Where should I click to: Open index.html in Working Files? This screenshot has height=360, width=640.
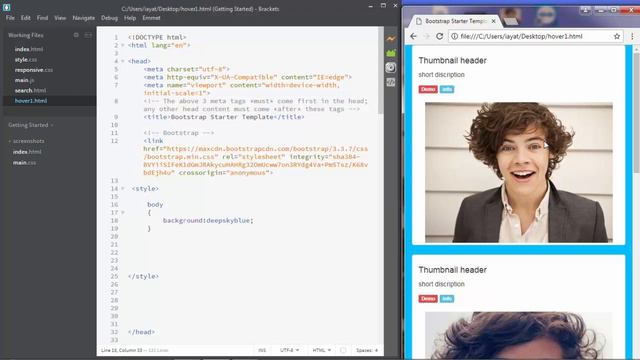pos(29,49)
